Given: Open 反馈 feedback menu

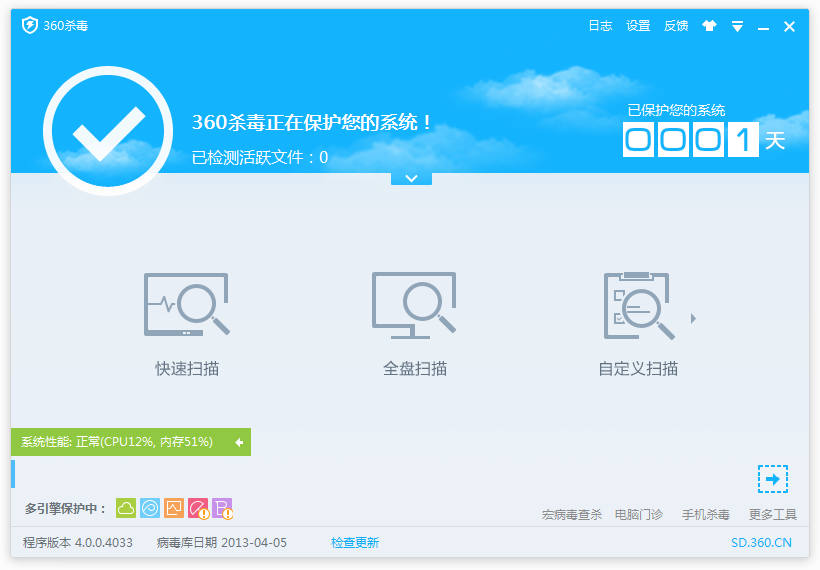Looking at the screenshot, I should click(x=676, y=26).
